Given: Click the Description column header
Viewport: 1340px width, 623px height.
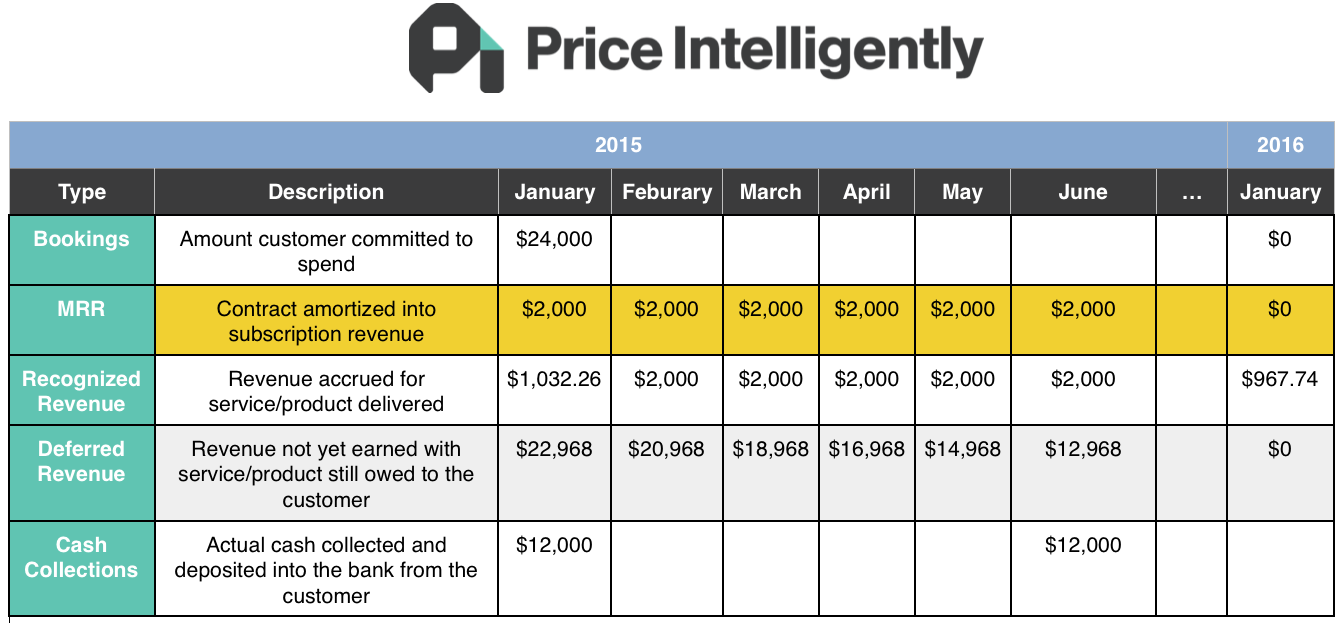Looking at the screenshot, I should (x=326, y=192).
